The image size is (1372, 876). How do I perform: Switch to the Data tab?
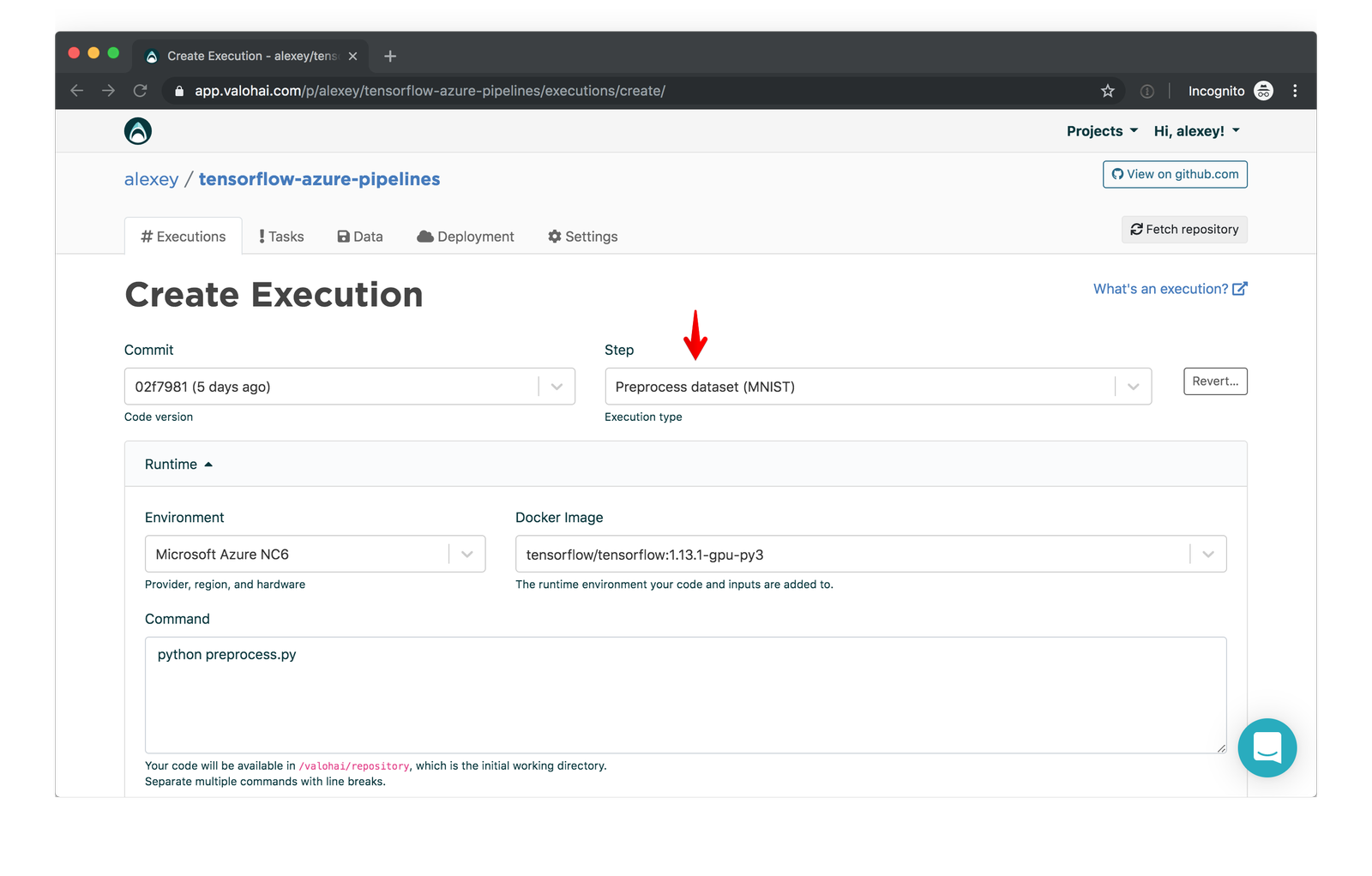coord(360,237)
